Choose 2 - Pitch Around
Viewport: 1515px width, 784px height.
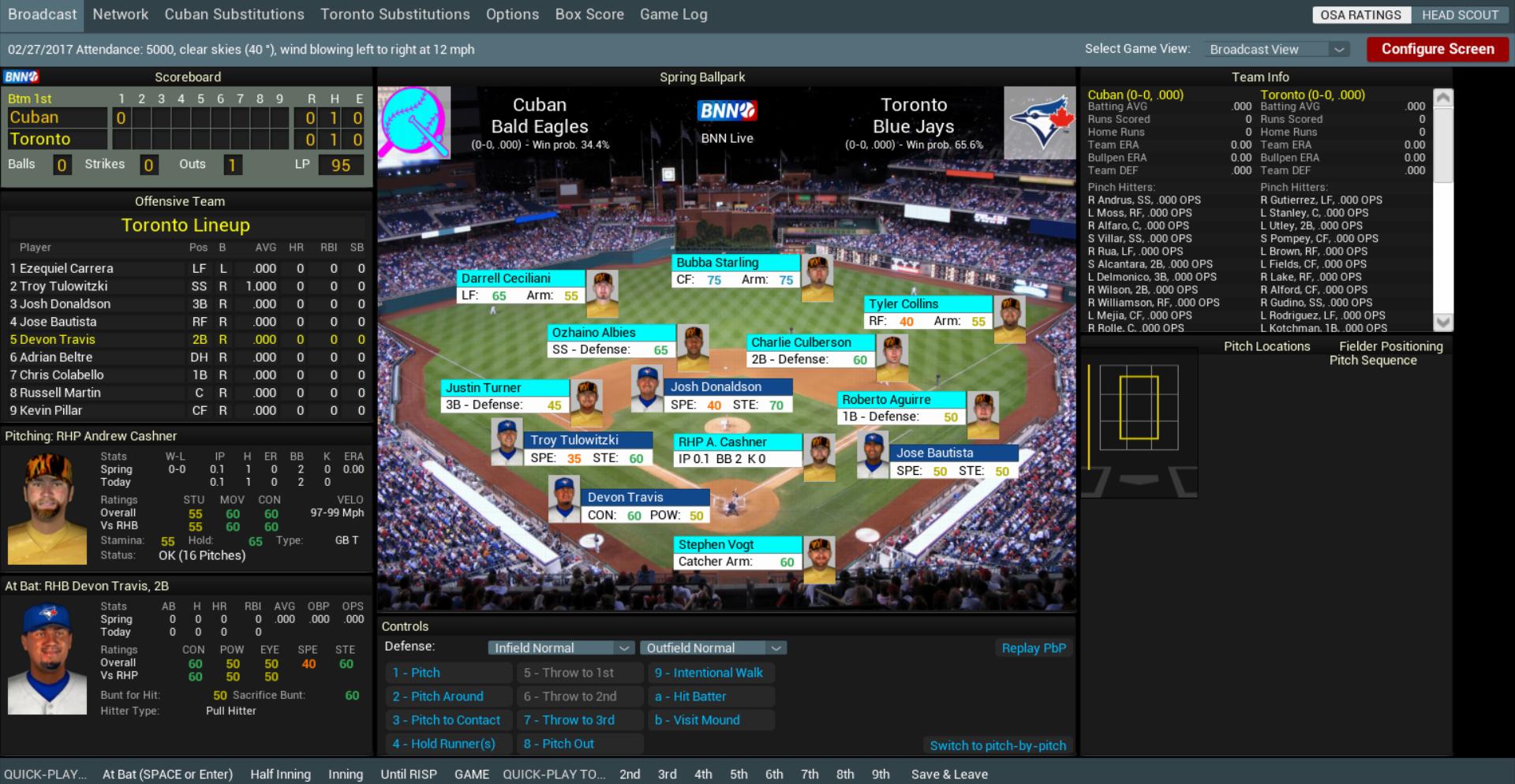(x=450, y=696)
